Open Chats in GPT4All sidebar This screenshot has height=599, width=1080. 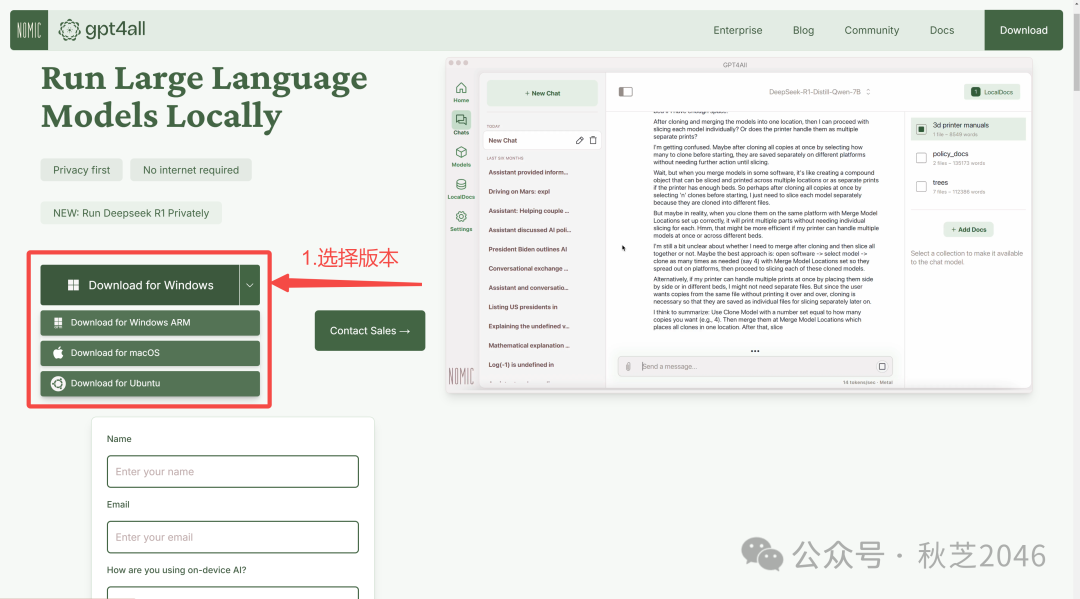(461, 123)
